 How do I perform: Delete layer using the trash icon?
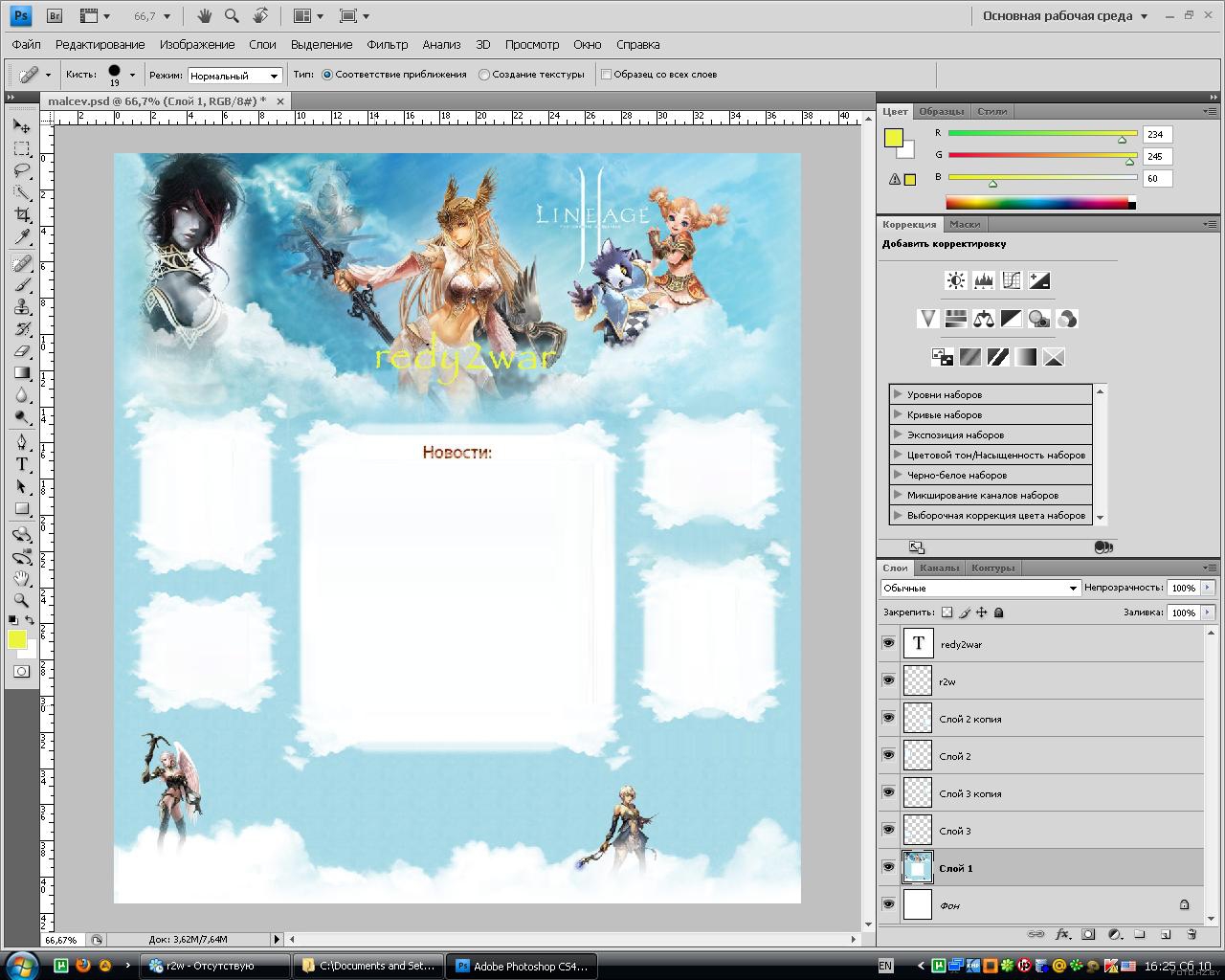[x=1192, y=934]
